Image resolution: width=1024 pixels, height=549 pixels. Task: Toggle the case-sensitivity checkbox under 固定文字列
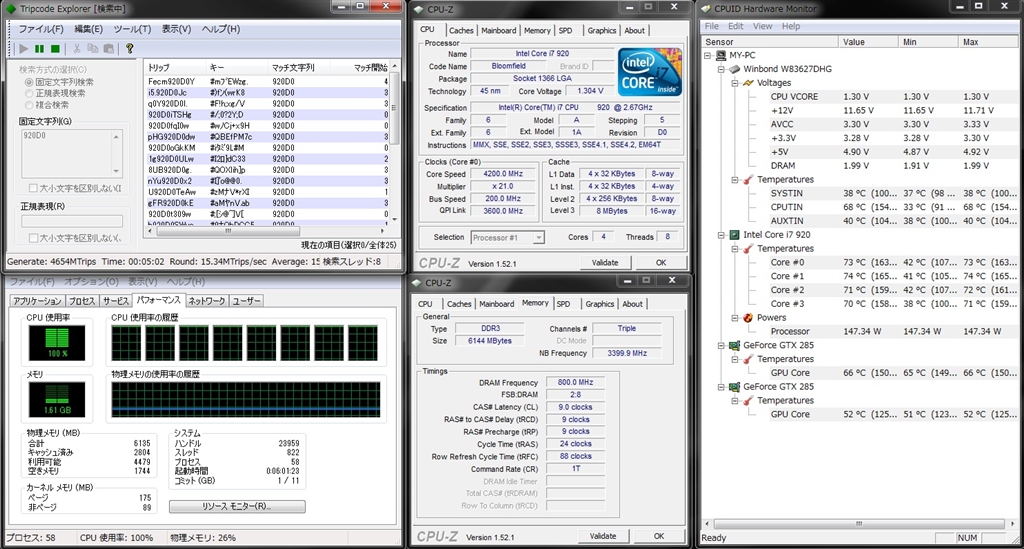(x=33, y=188)
